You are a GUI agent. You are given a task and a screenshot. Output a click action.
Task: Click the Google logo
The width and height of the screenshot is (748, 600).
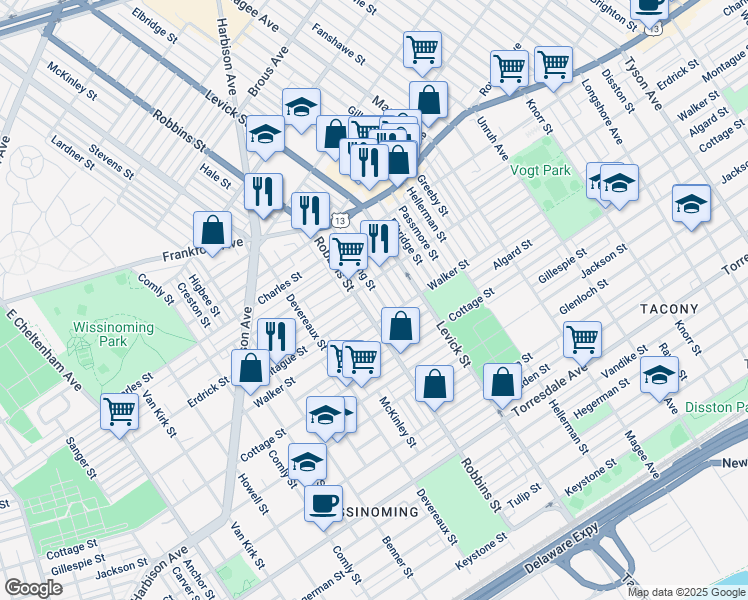click(x=33, y=588)
